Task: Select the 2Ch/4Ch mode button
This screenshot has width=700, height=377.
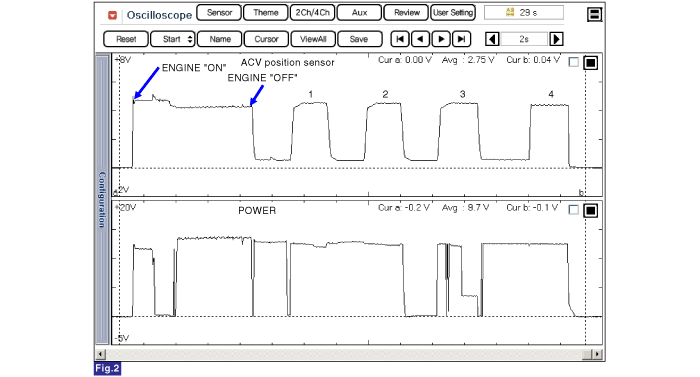Action: coord(312,13)
